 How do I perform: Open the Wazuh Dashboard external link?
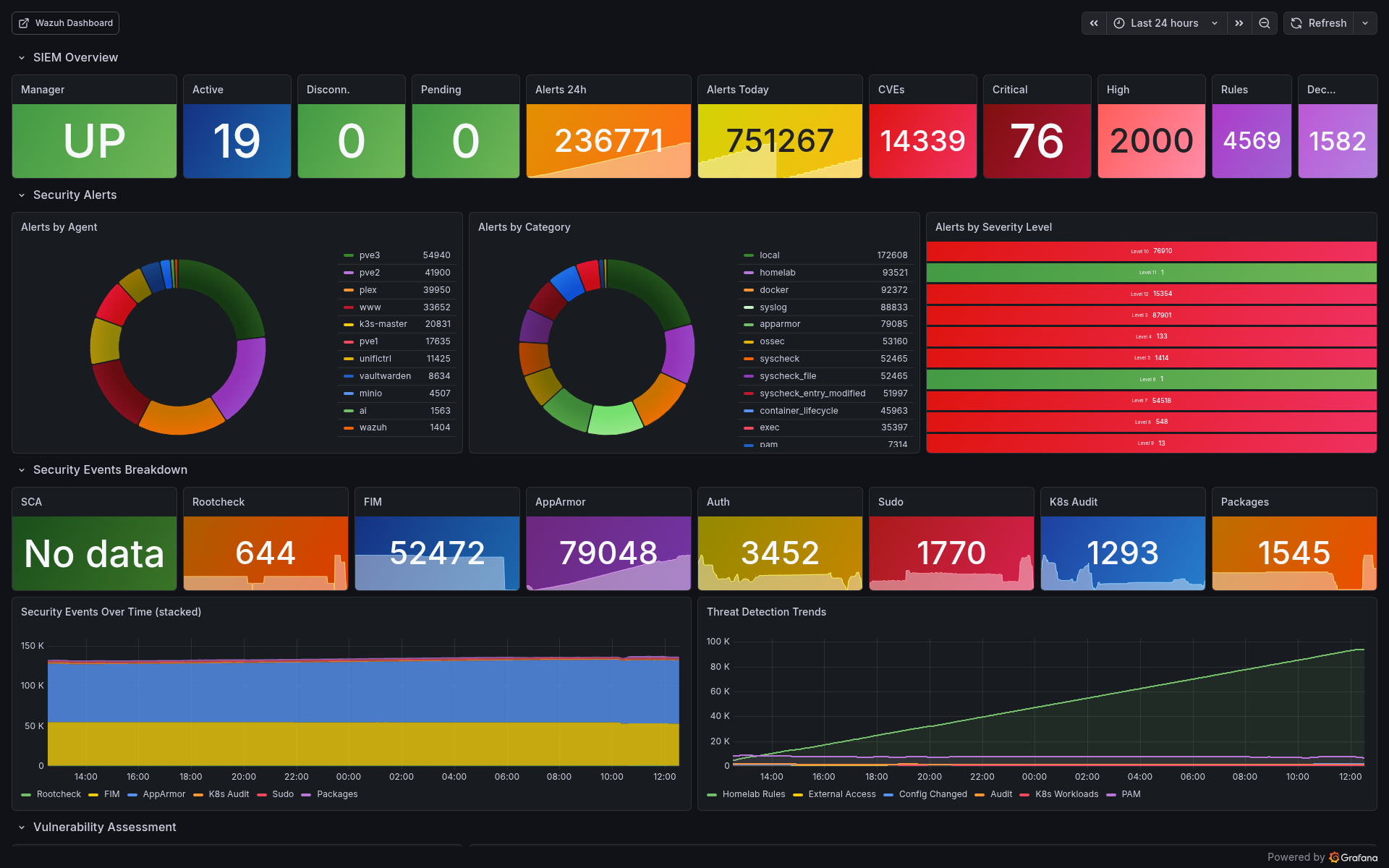[66, 23]
